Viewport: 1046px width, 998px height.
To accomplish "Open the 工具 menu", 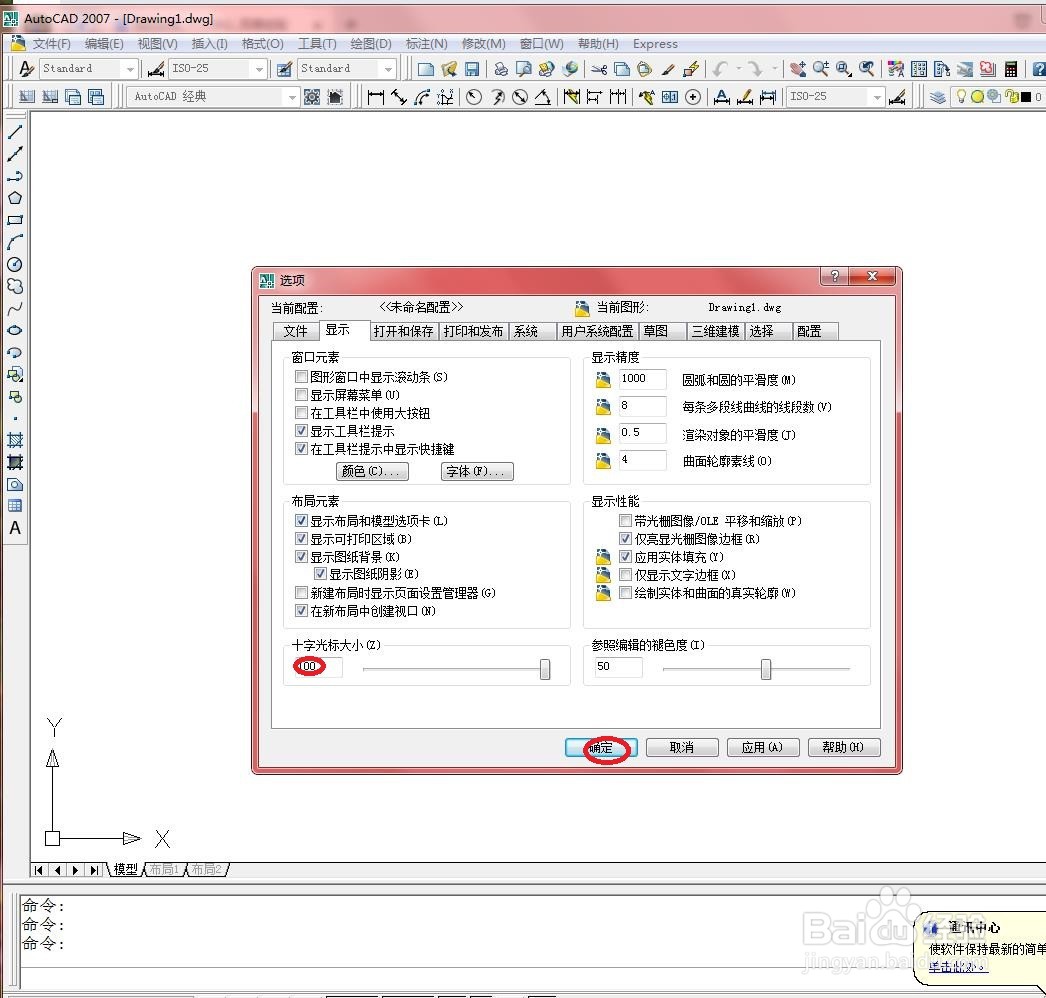I will tap(317, 44).
